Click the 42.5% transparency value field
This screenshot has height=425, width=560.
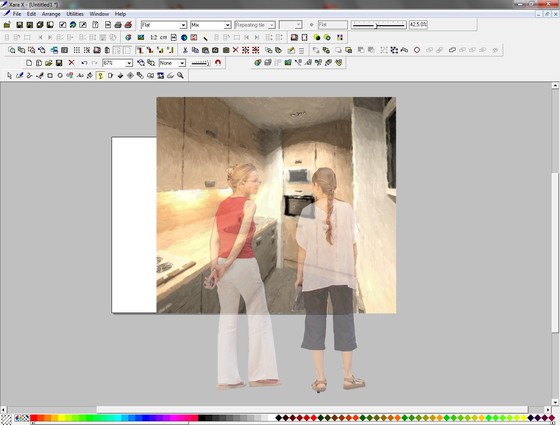click(418, 25)
